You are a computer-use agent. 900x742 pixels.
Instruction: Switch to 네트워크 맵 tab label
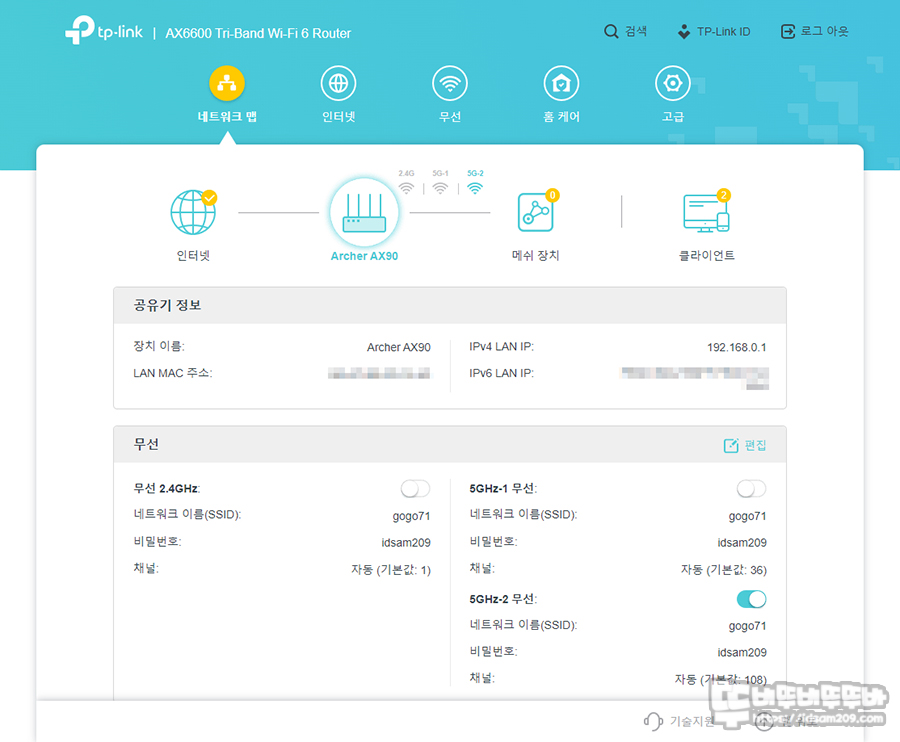click(227, 116)
